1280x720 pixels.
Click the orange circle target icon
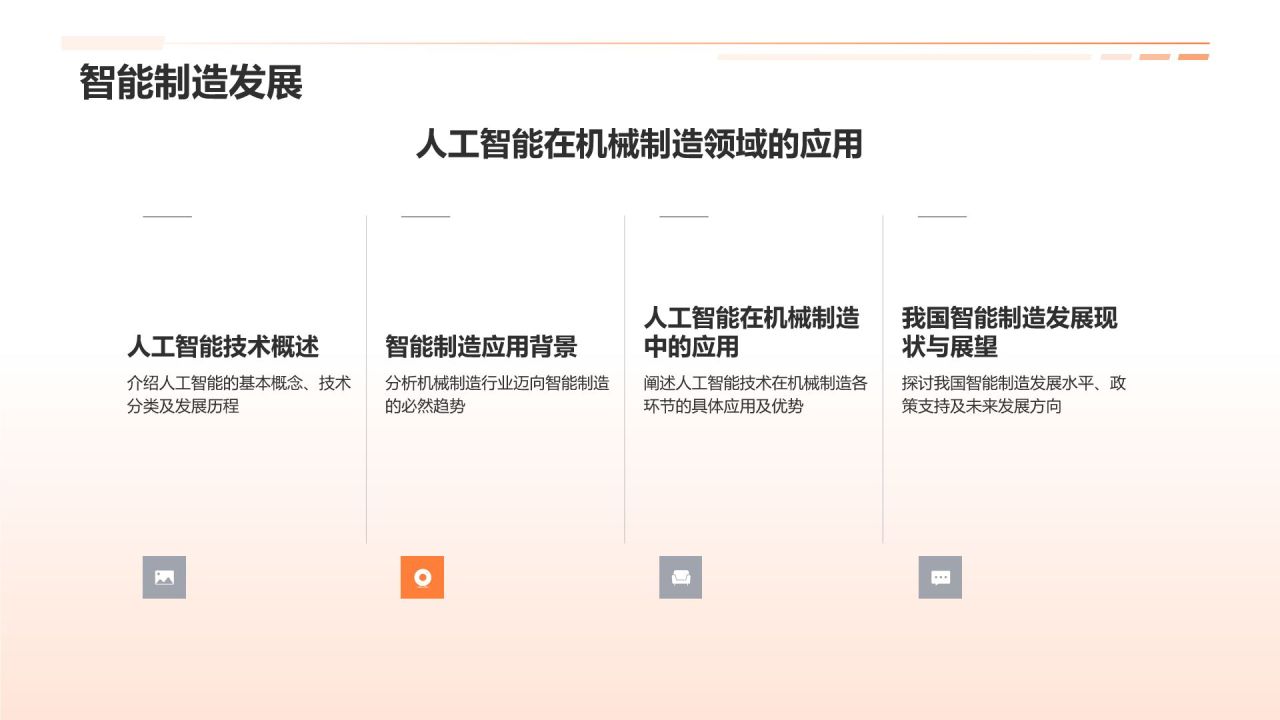tap(422, 577)
